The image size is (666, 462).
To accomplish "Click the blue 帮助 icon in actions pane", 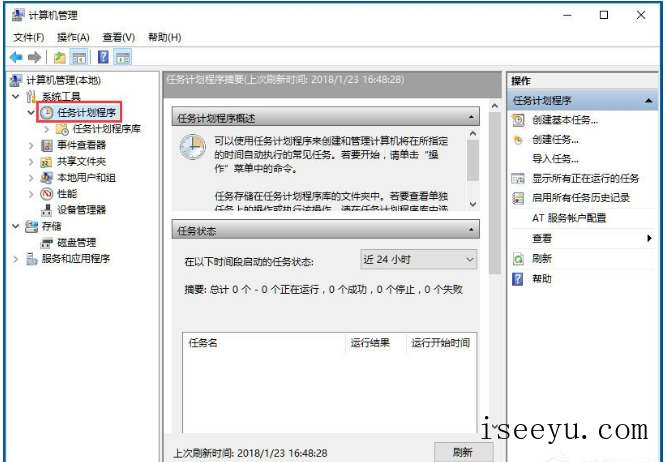I will 518,279.
